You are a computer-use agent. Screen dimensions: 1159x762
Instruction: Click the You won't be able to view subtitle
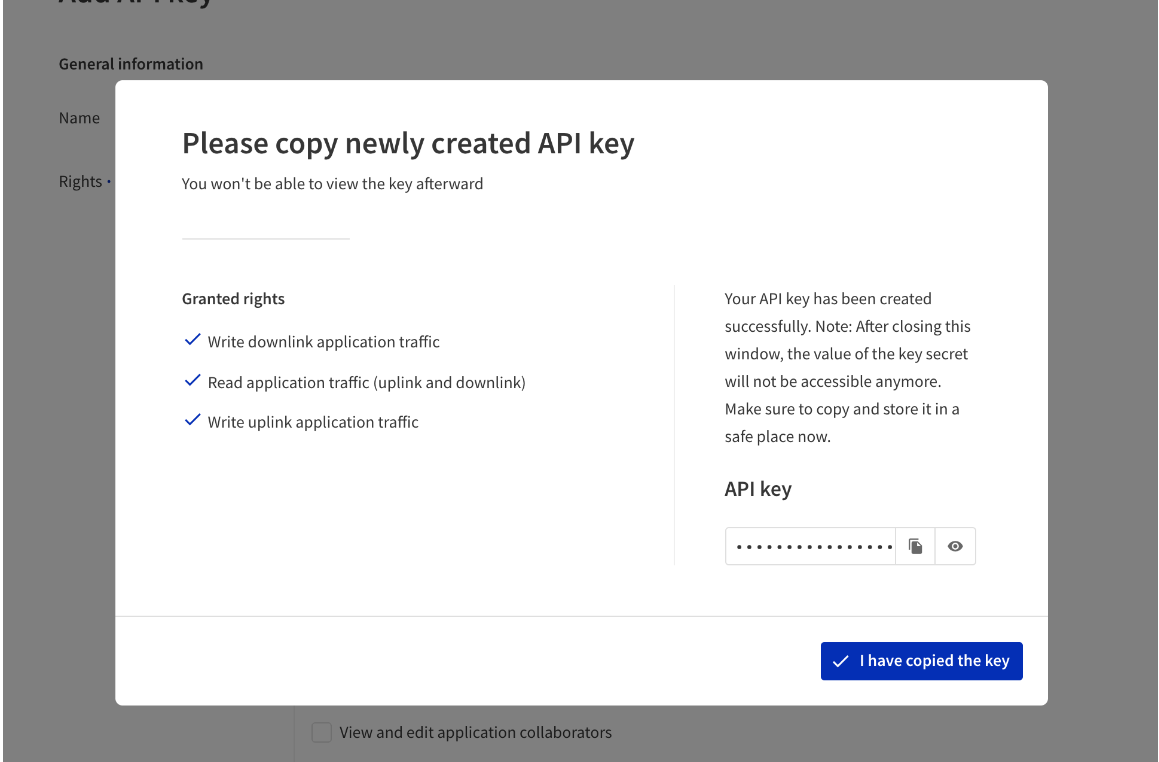(333, 184)
